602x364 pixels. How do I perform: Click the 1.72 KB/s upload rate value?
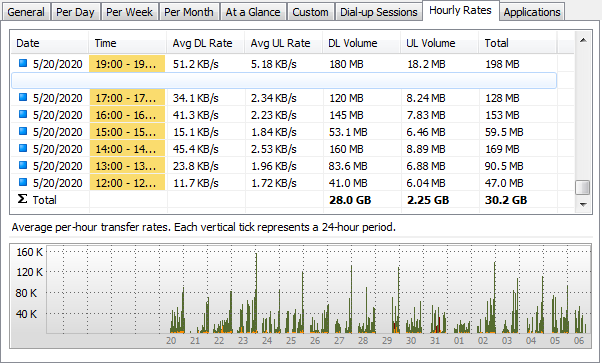coord(274,183)
